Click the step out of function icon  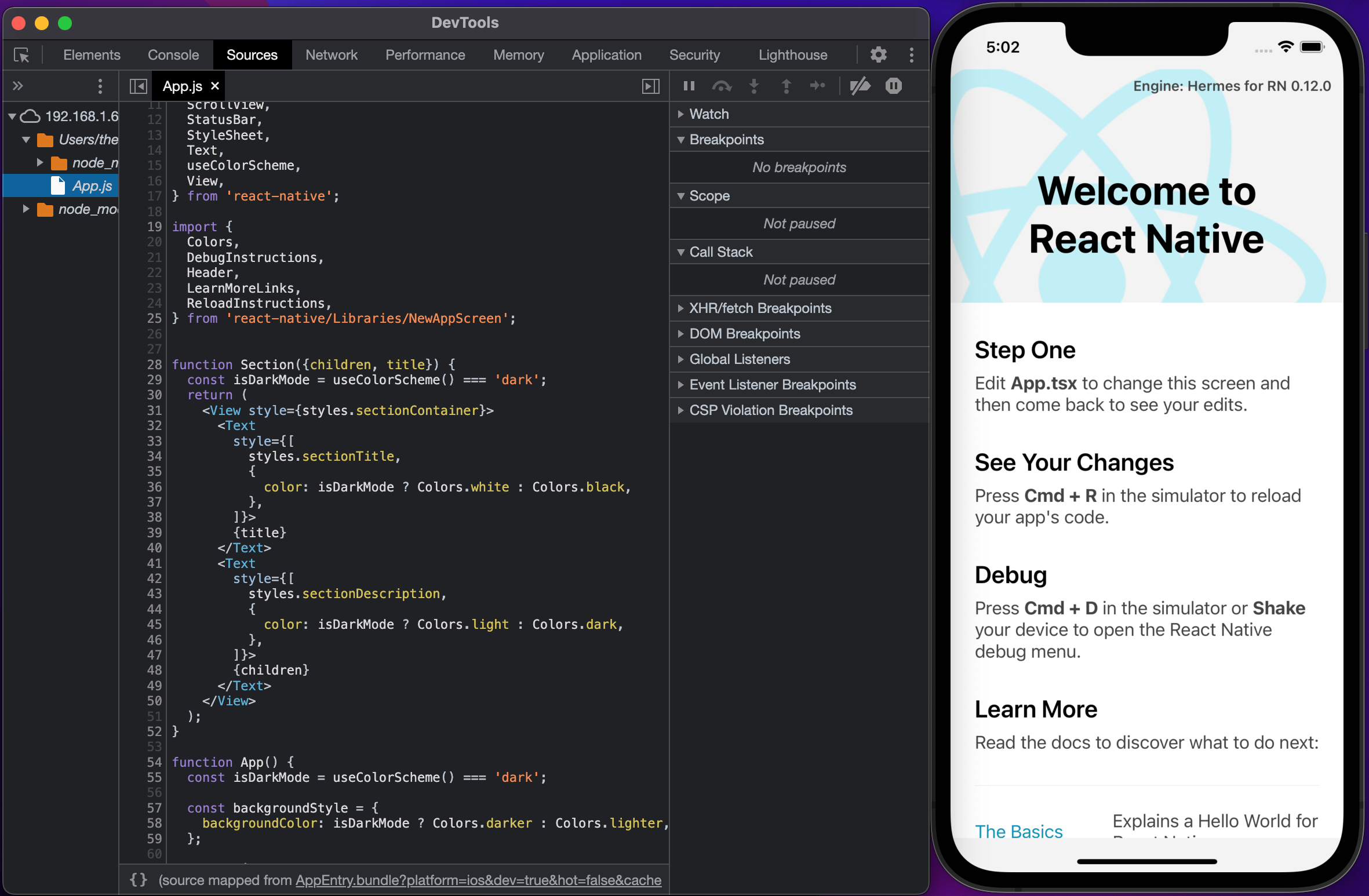coord(786,86)
